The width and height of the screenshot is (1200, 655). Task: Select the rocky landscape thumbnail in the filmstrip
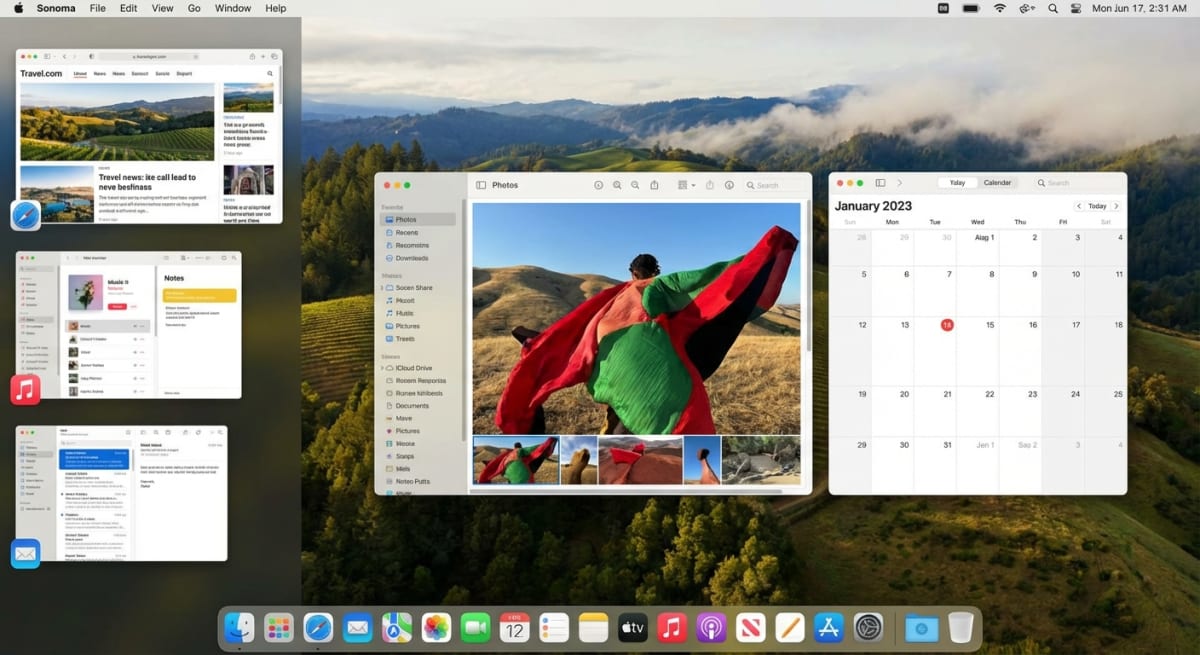(x=761, y=460)
